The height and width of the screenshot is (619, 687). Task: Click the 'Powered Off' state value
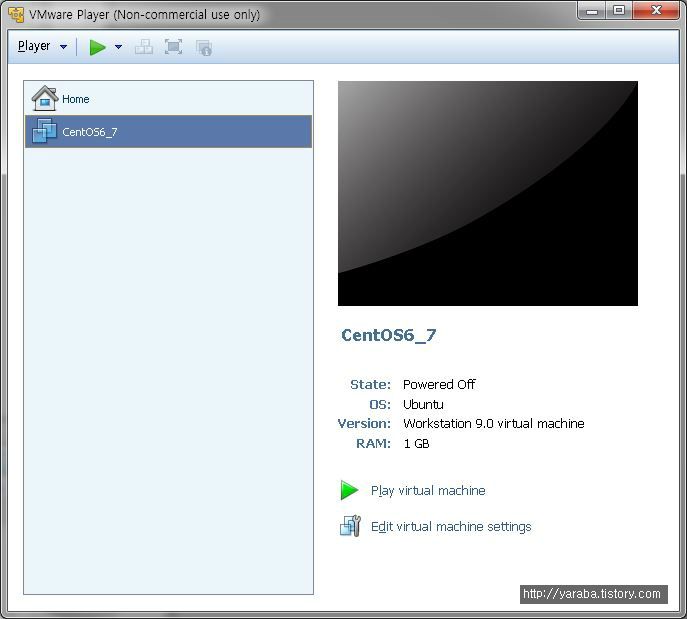(439, 385)
